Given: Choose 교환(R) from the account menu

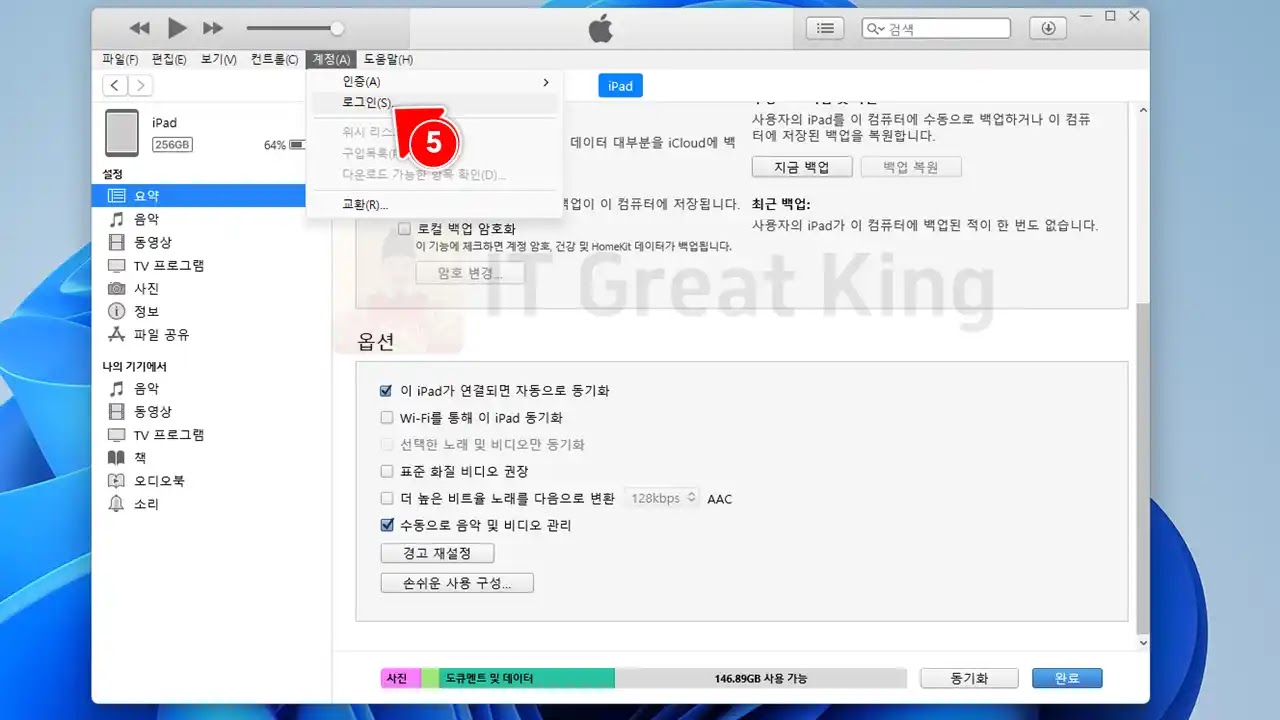Looking at the screenshot, I should 435,205.
